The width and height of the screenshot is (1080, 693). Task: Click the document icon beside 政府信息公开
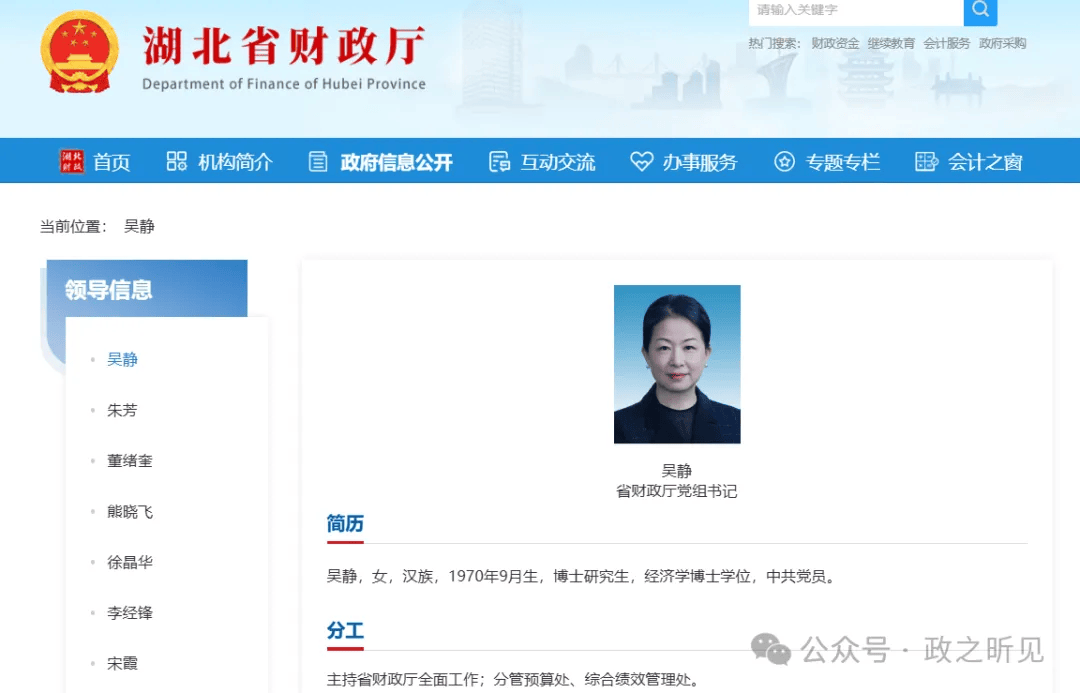coord(317,161)
